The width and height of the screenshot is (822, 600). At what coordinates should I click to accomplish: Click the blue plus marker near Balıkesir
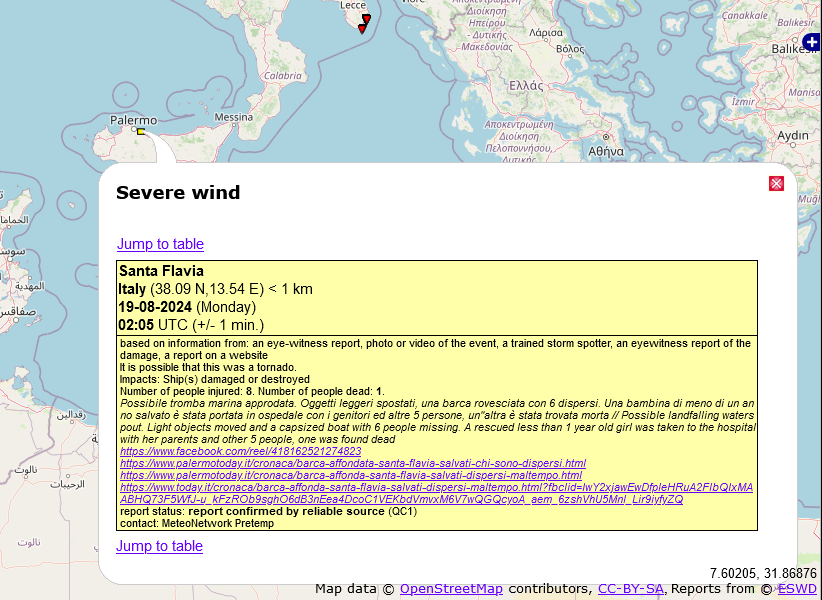pyautogui.click(x=812, y=42)
